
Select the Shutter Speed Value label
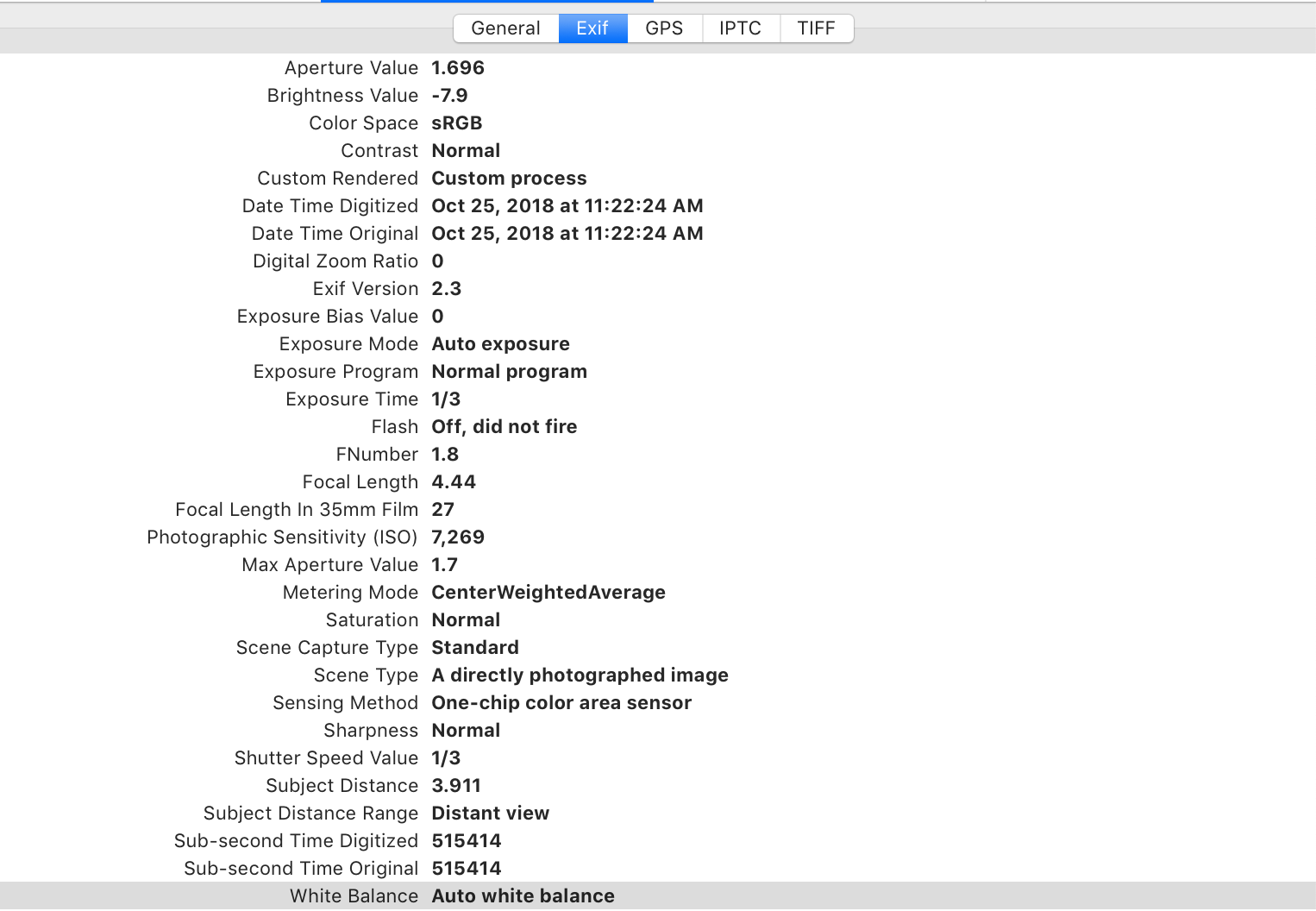point(326,758)
